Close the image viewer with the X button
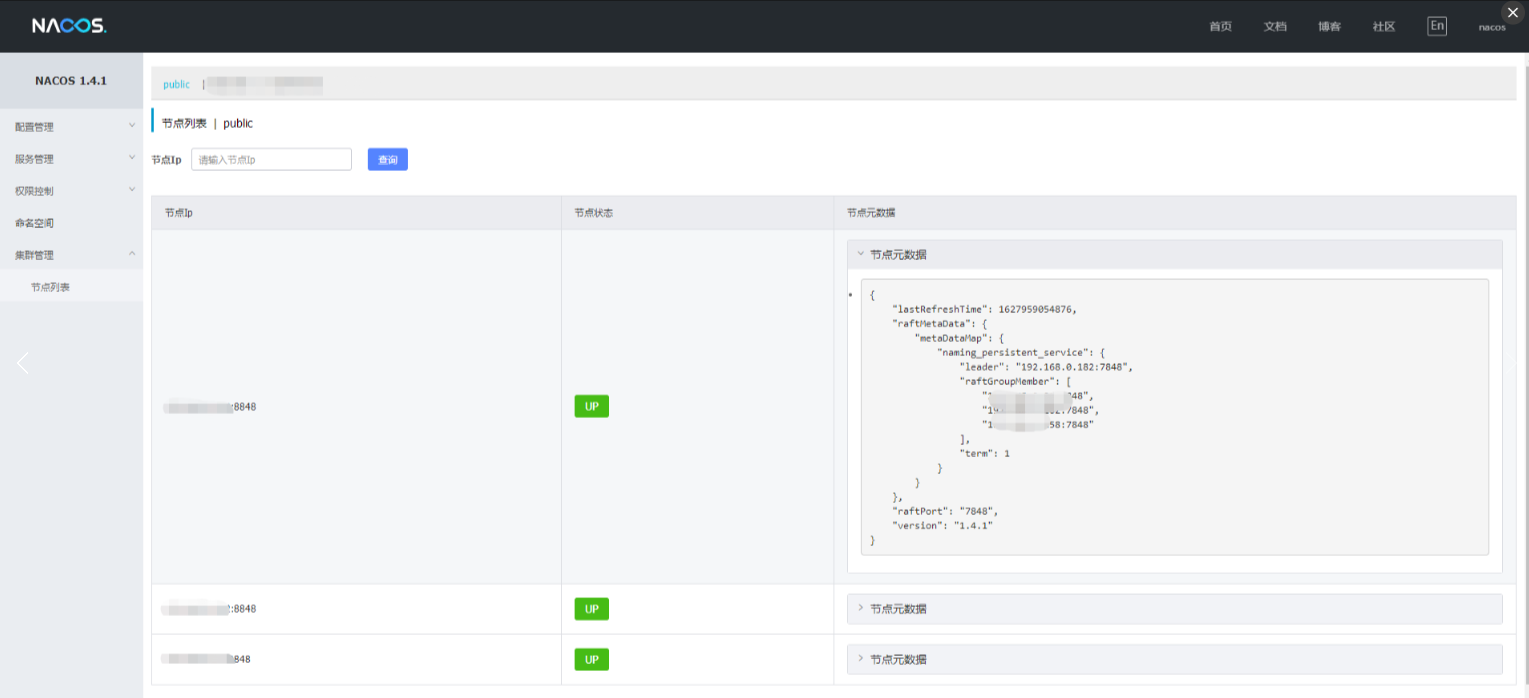The image size is (1529, 698). [1512, 12]
